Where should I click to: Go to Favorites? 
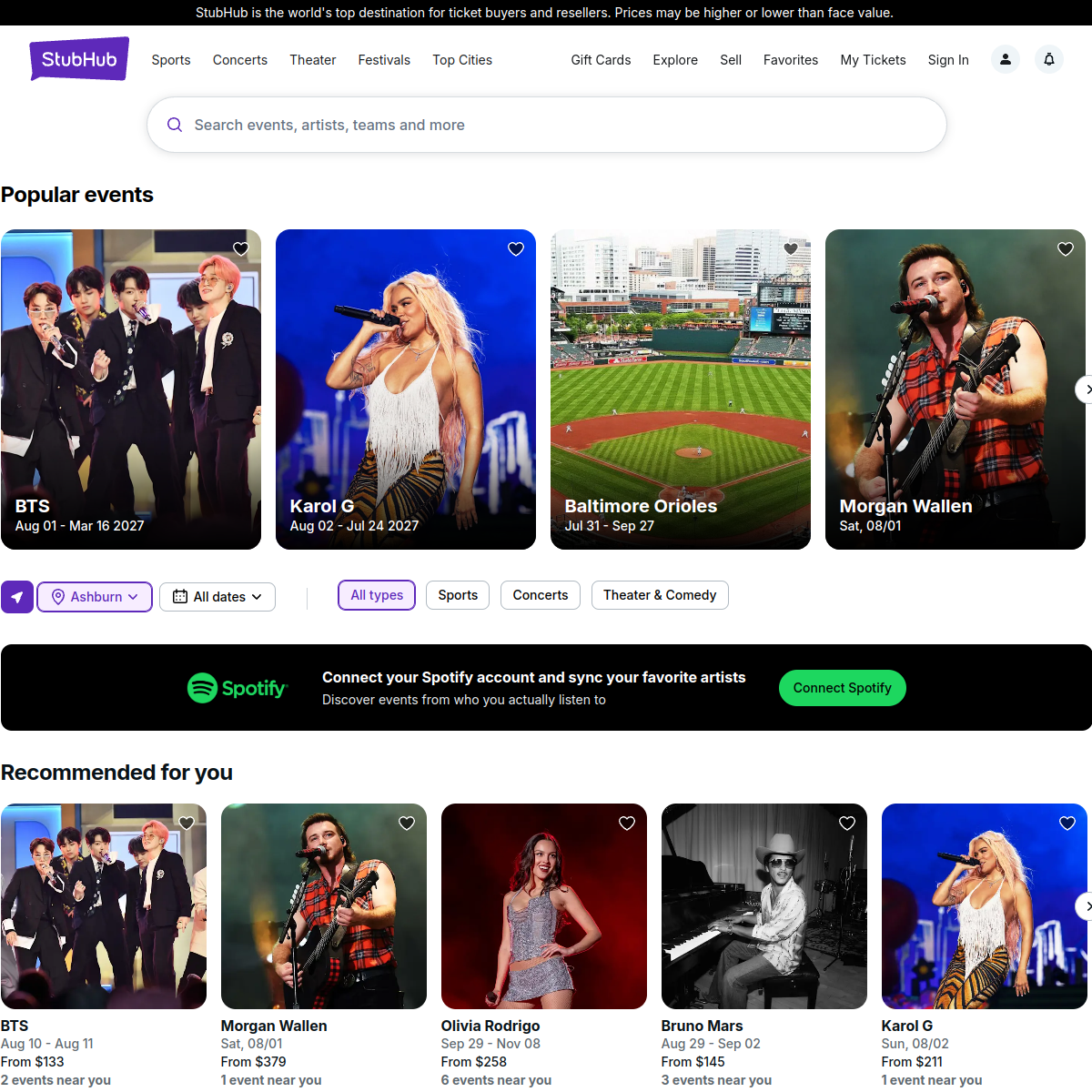791,60
